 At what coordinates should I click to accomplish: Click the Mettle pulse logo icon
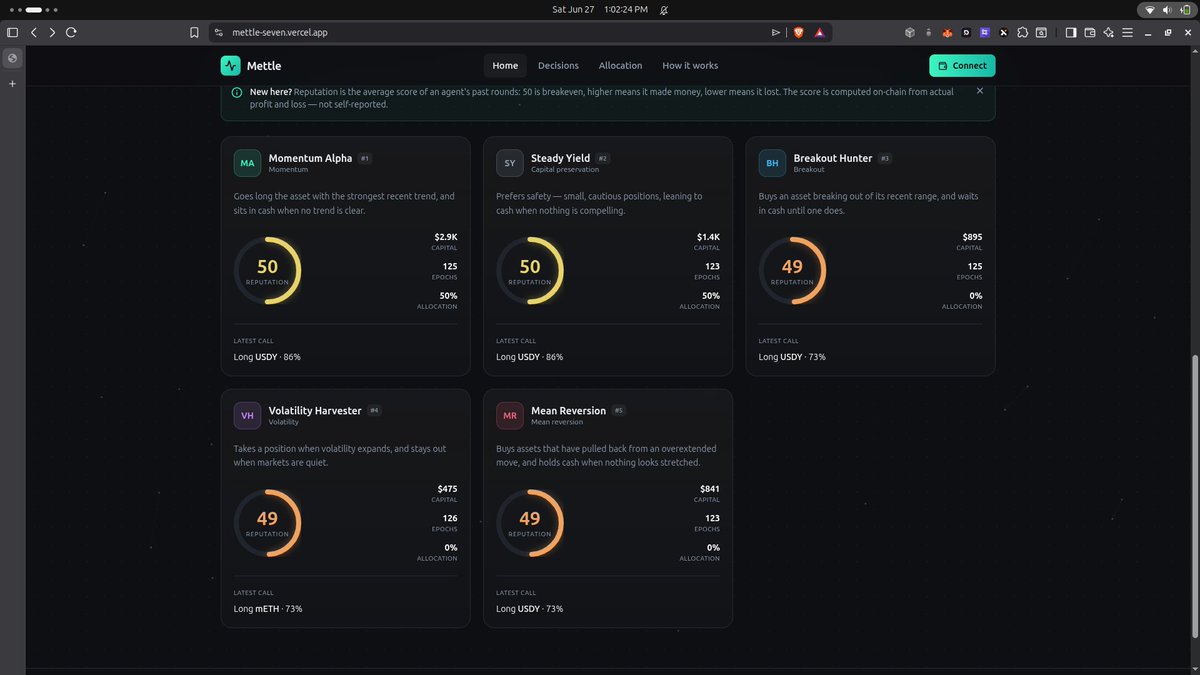[231, 65]
